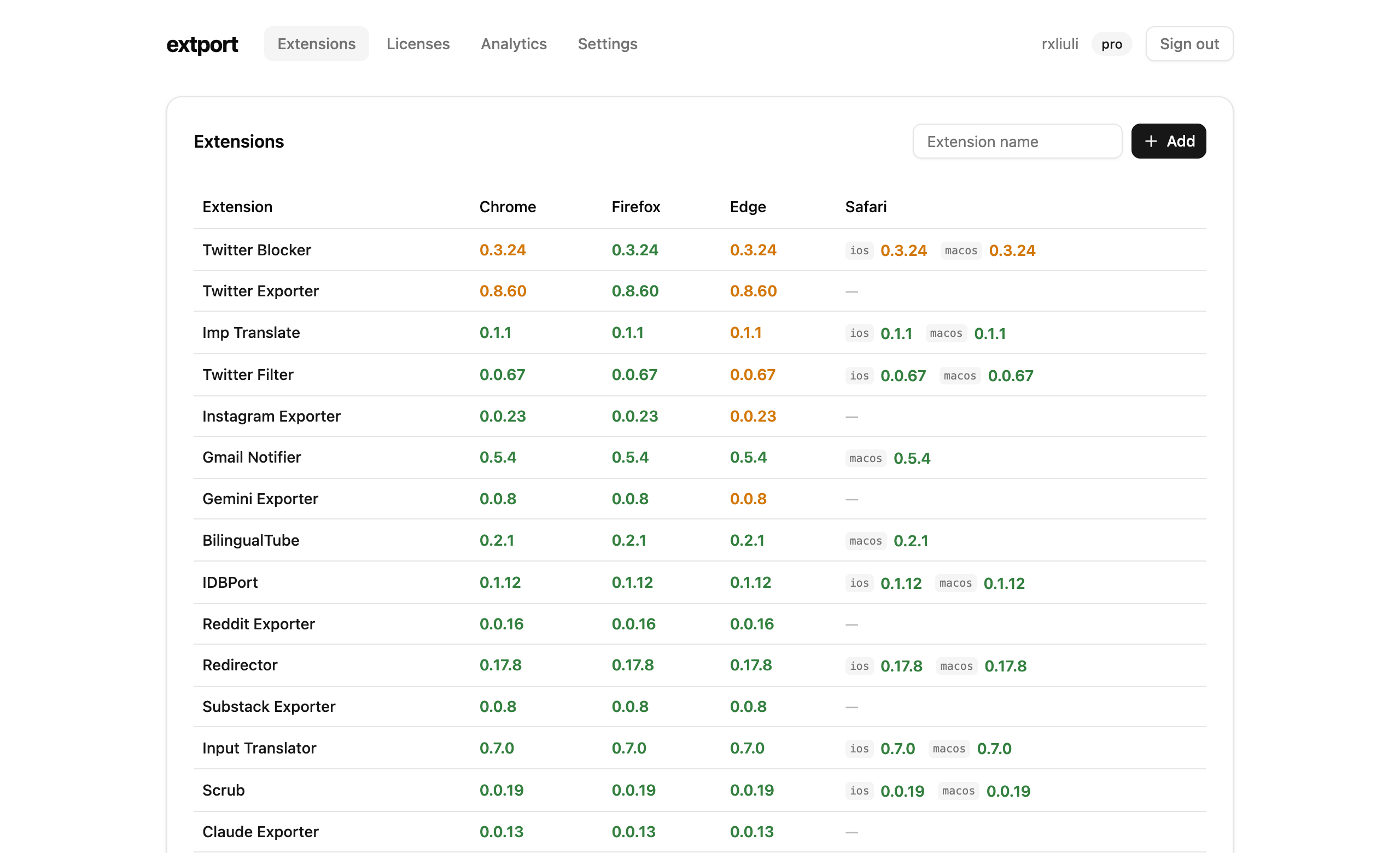Click Input Translator Safari ios version 0.7.0
Image resolution: width=1400 pixels, height=853 pixels.
click(897, 748)
